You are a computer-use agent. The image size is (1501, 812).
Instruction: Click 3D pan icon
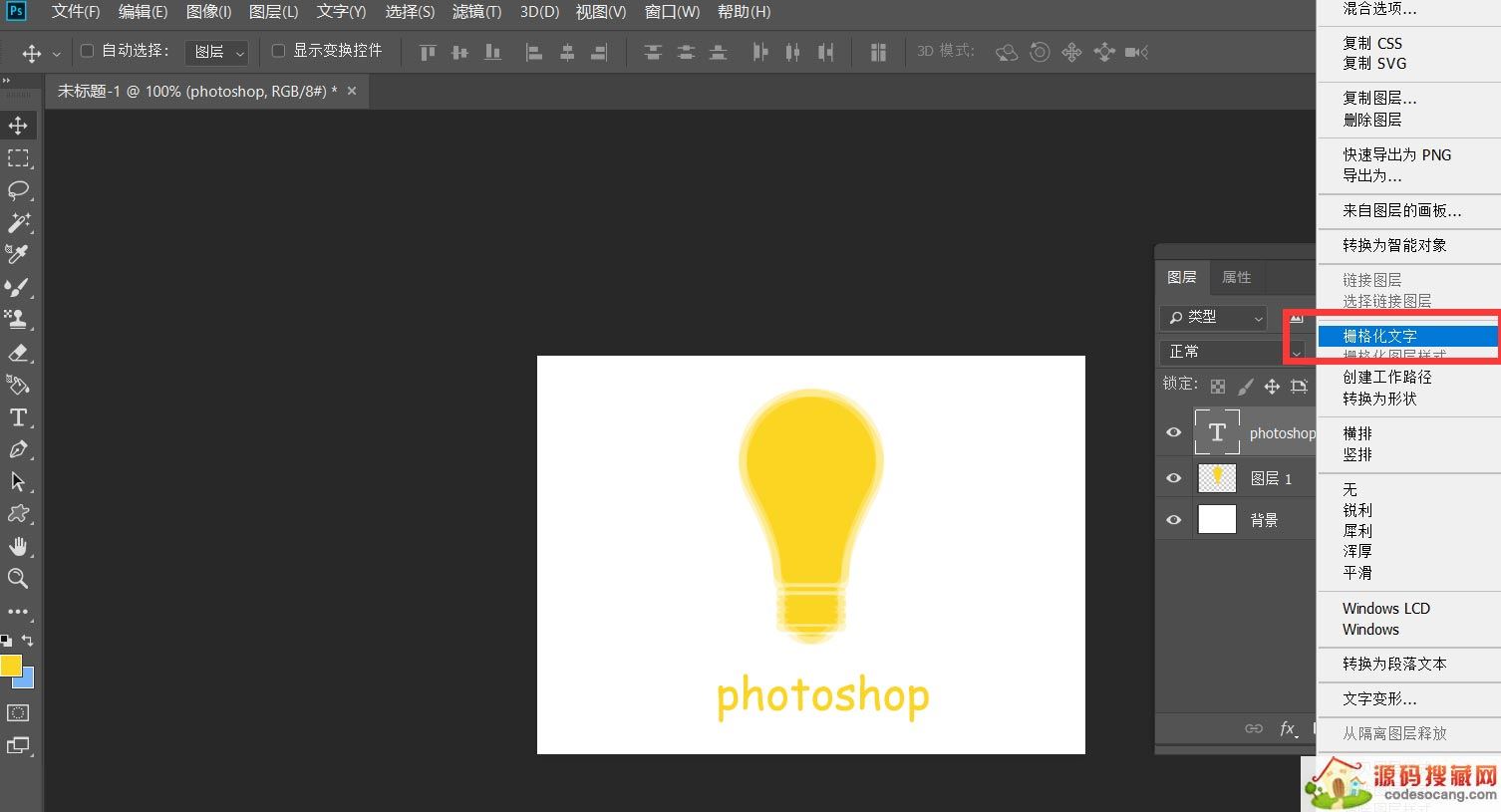[1071, 52]
